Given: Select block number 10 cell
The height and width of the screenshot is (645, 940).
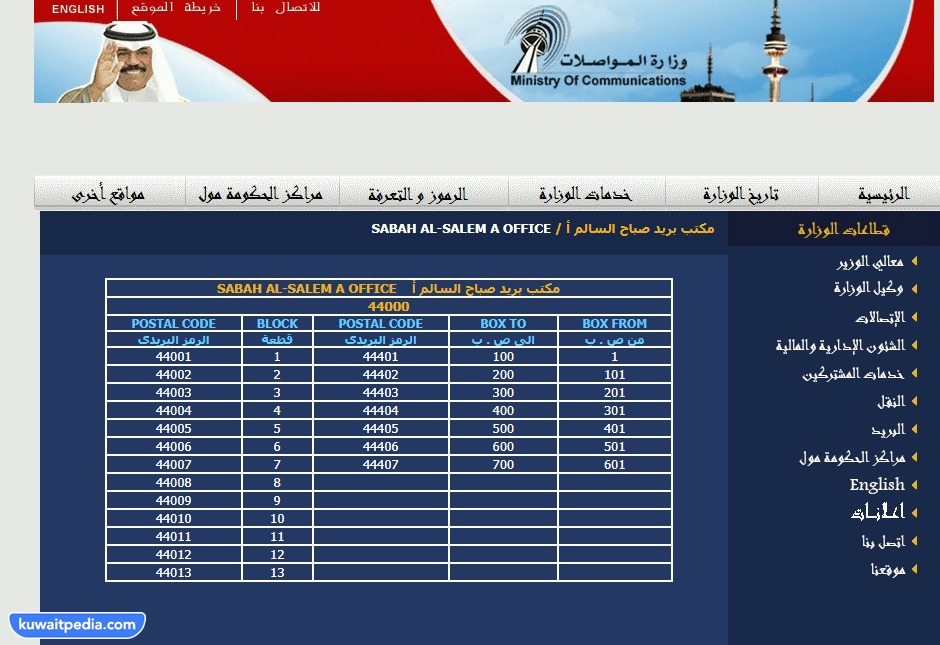Looking at the screenshot, I should [277, 519].
